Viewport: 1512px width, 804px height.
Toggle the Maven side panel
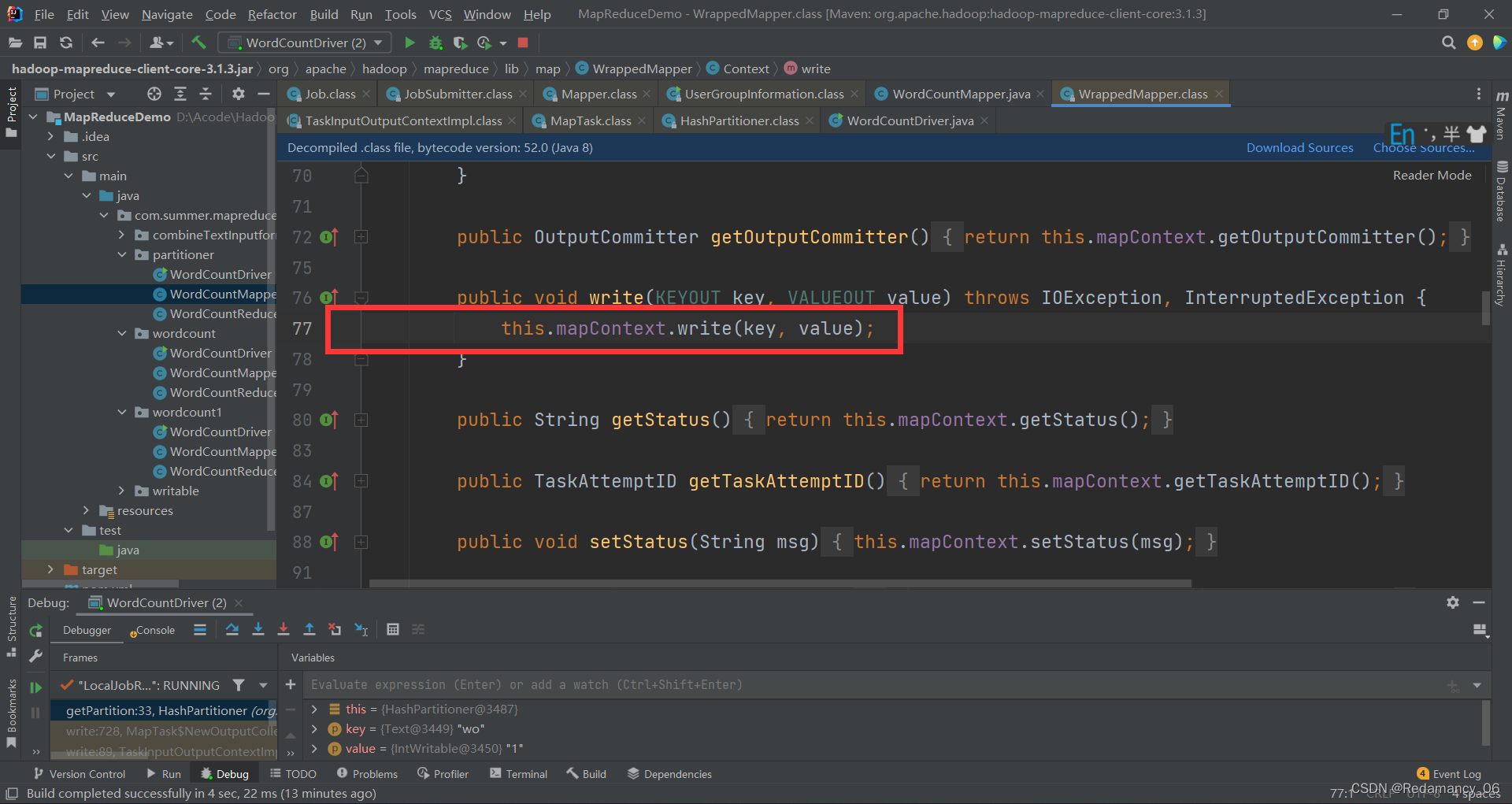(x=1502, y=117)
